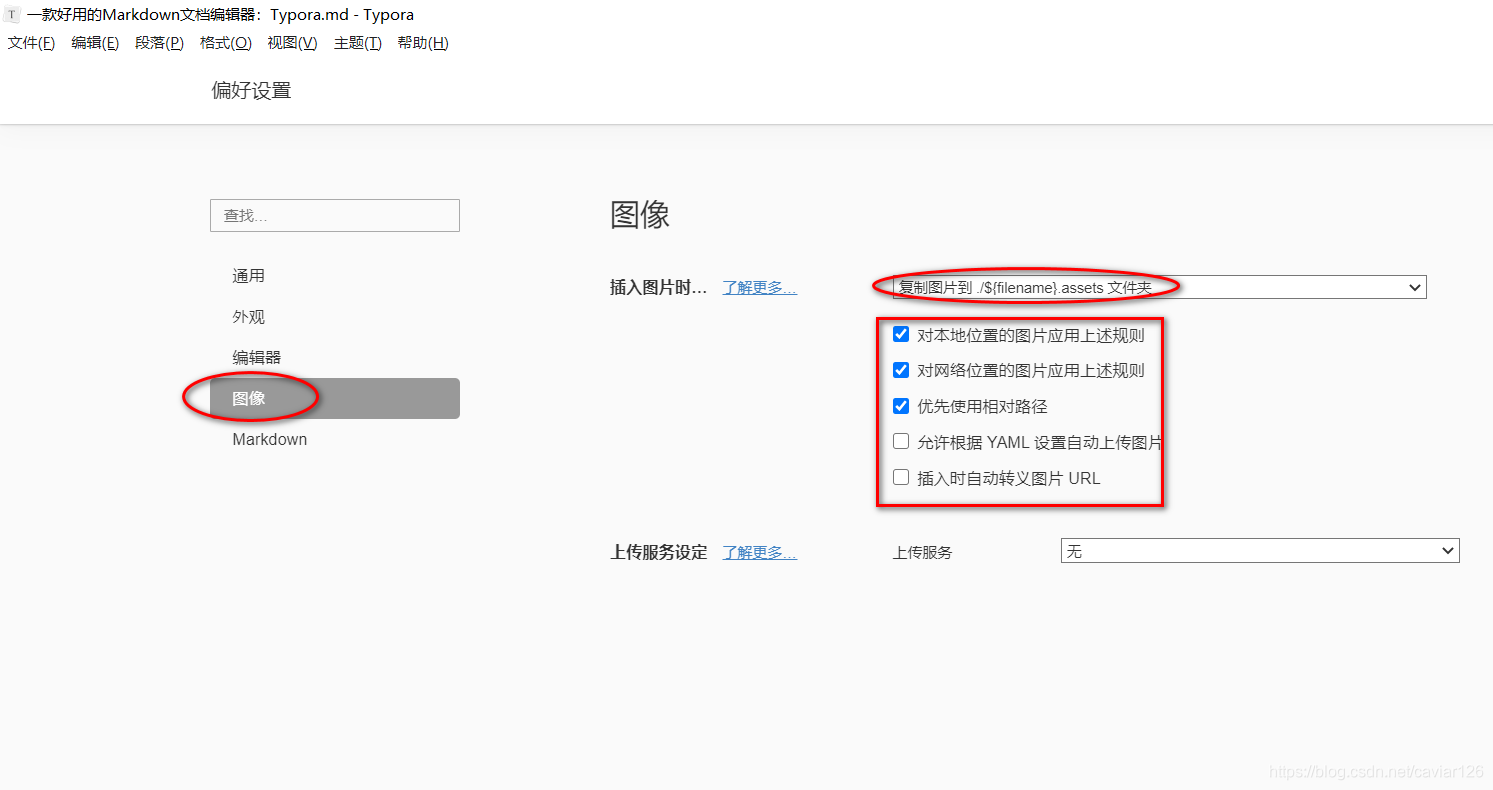This screenshot has width=1493, height=790.
Task: Click the 查找 search field
Action: (x=335, y=215)
